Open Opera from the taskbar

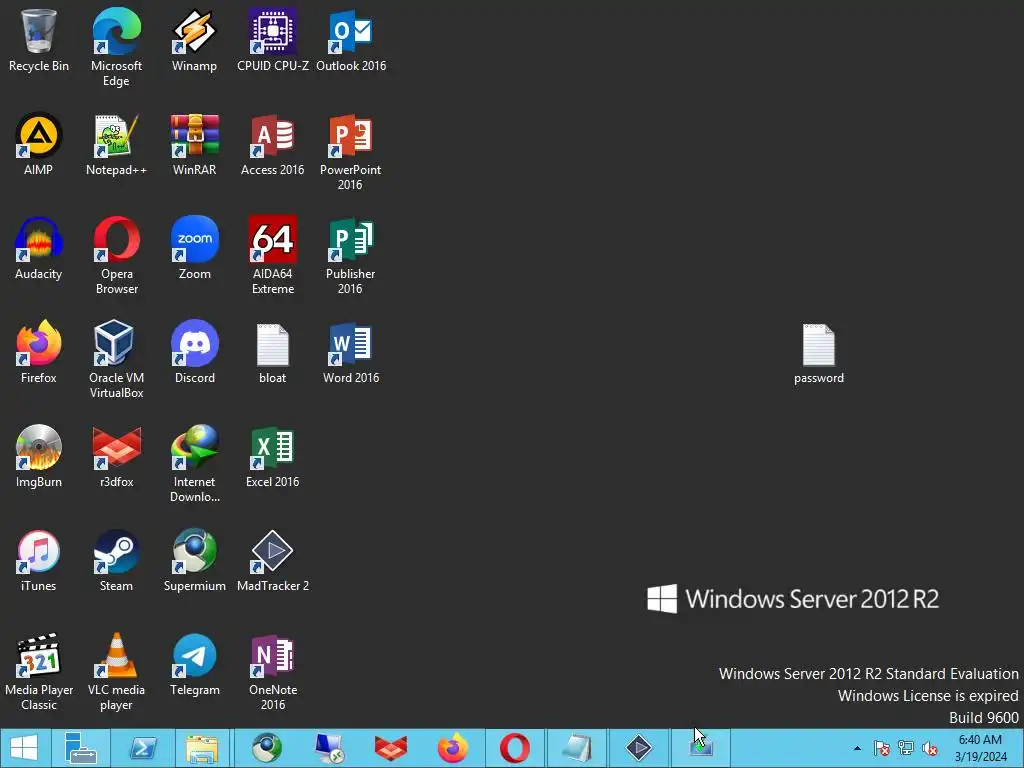point(515,748)
